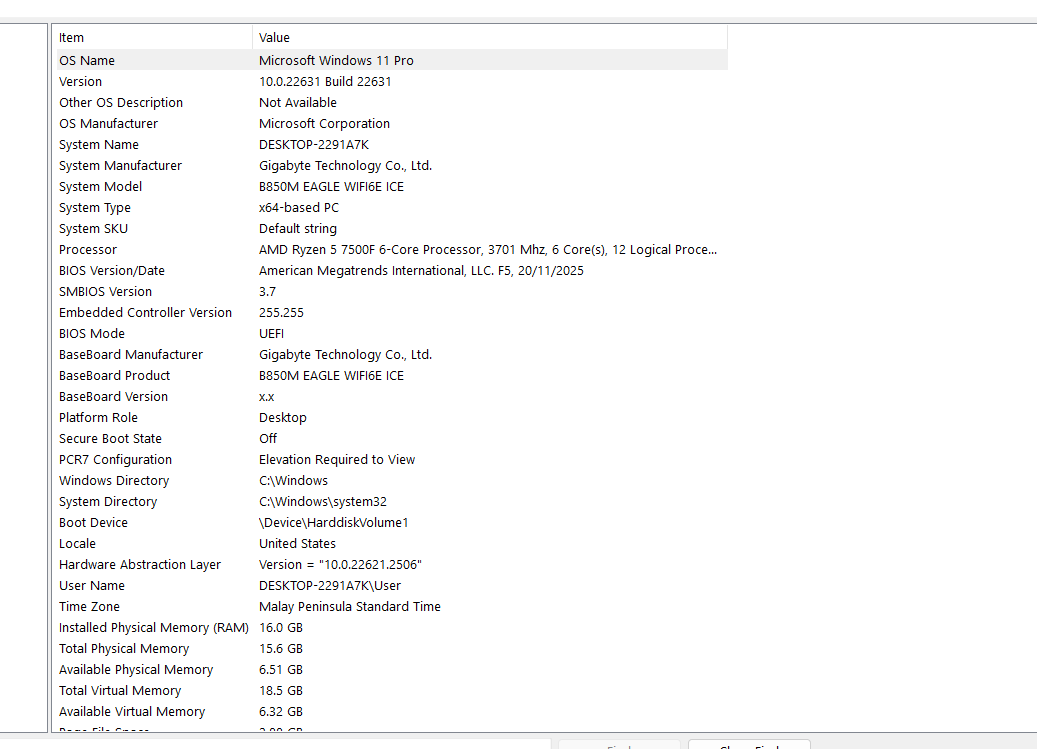
Task: Select the Boot Device label
Action: click(93, 523)
